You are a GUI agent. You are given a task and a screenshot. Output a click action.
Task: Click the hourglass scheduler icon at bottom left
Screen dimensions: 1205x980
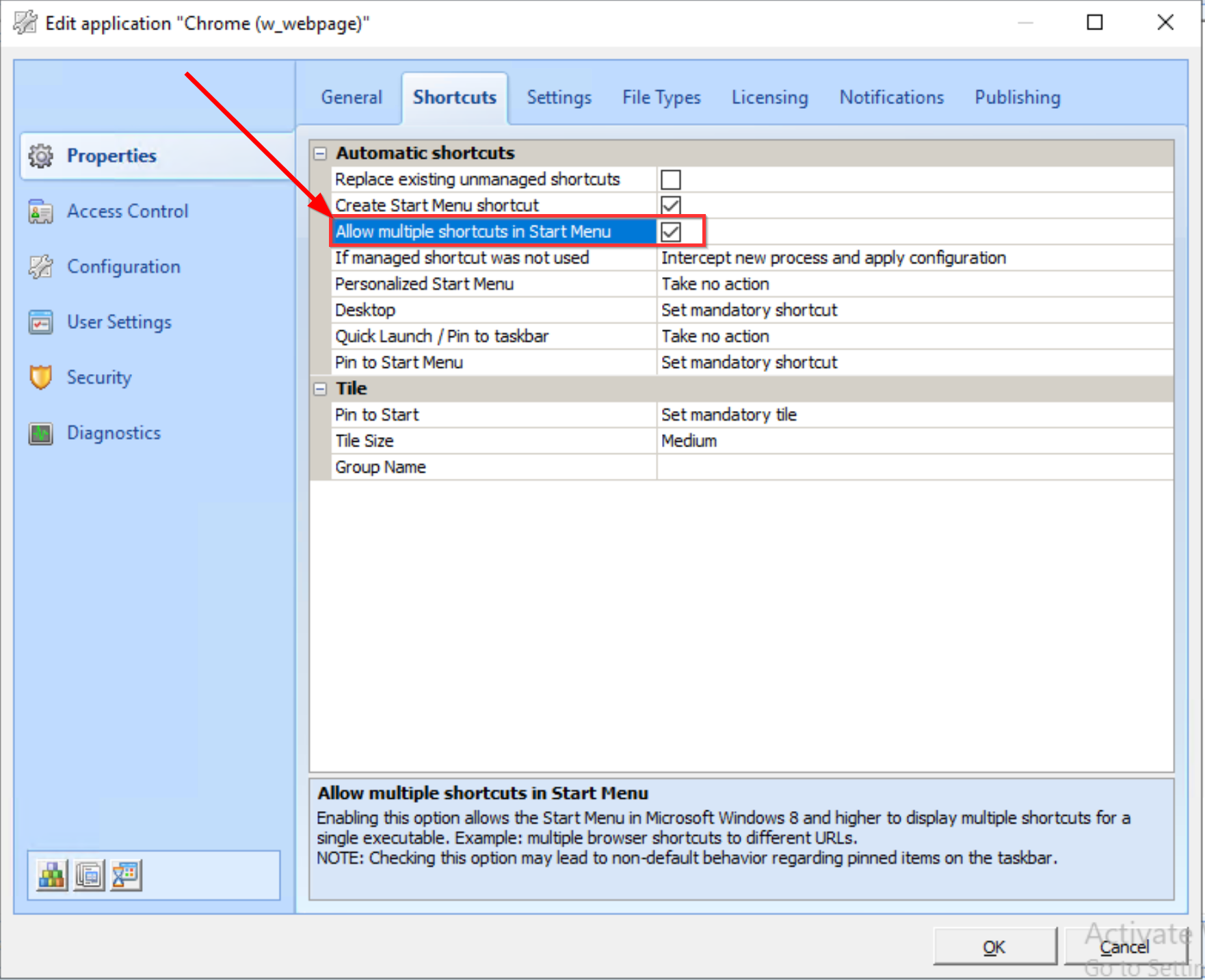tap(125, 874)
